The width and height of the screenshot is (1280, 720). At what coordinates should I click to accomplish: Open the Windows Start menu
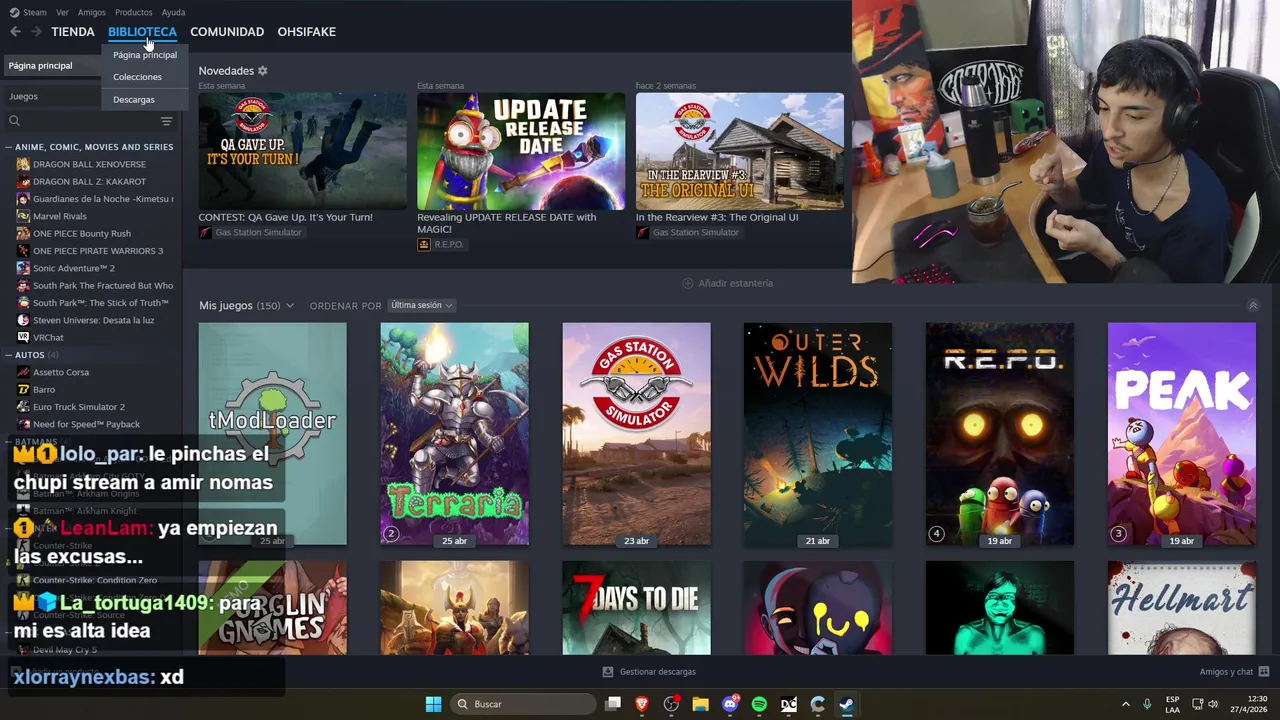433,704
